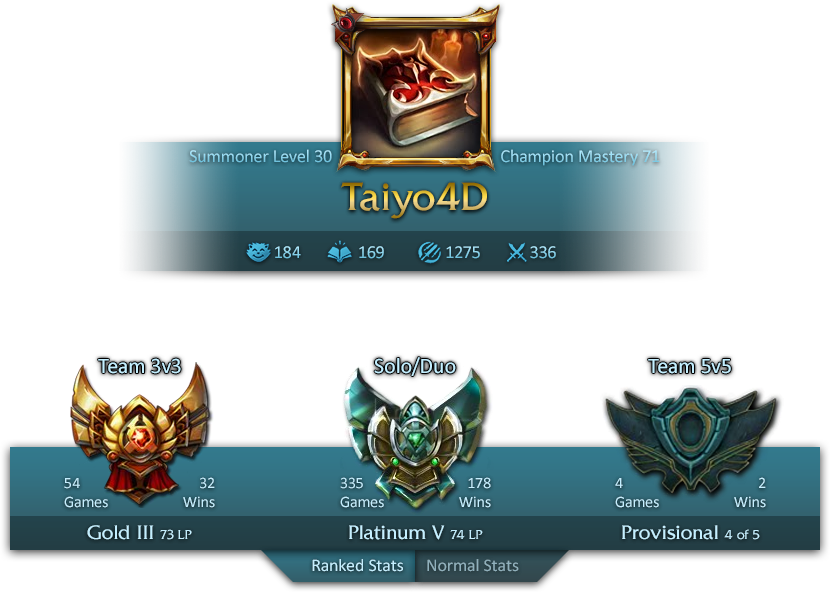Click the Team 5v5 heading
Image resolution: width=830 pixels, height=592 pixels.
tap(690, 366)
